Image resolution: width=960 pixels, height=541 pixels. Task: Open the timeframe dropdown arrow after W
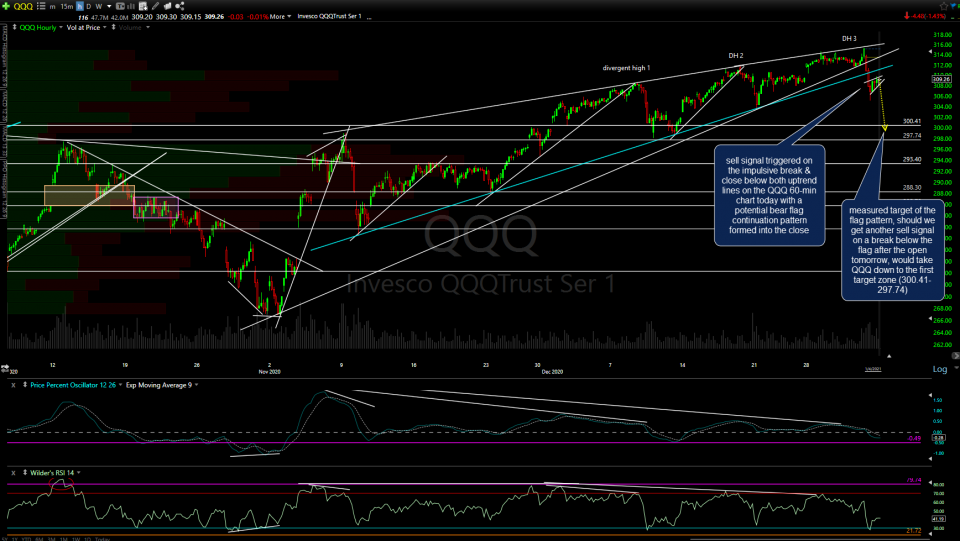click(109, 6)
